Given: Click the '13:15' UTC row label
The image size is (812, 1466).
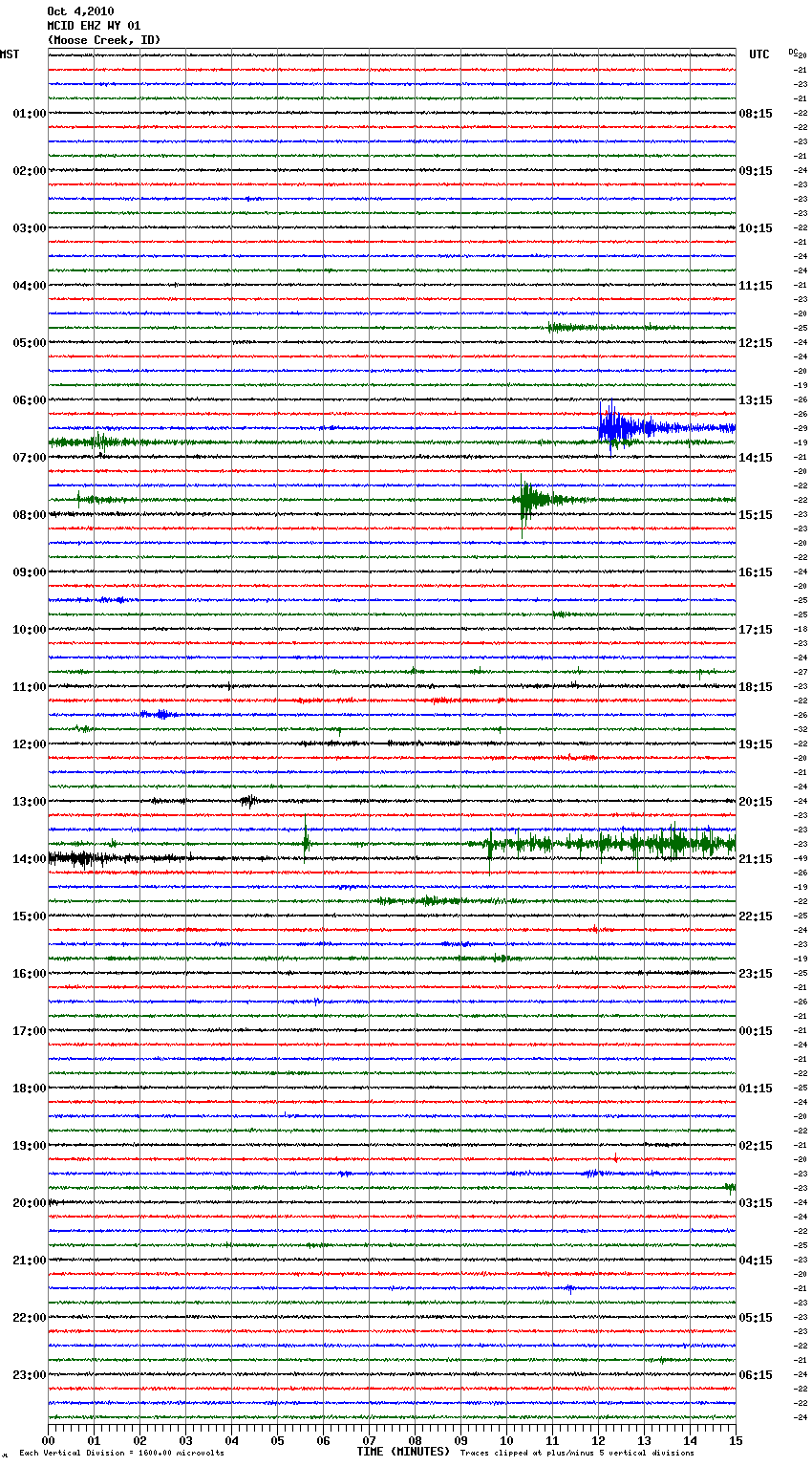Looking at the screenshot, I should coord(756,400).
